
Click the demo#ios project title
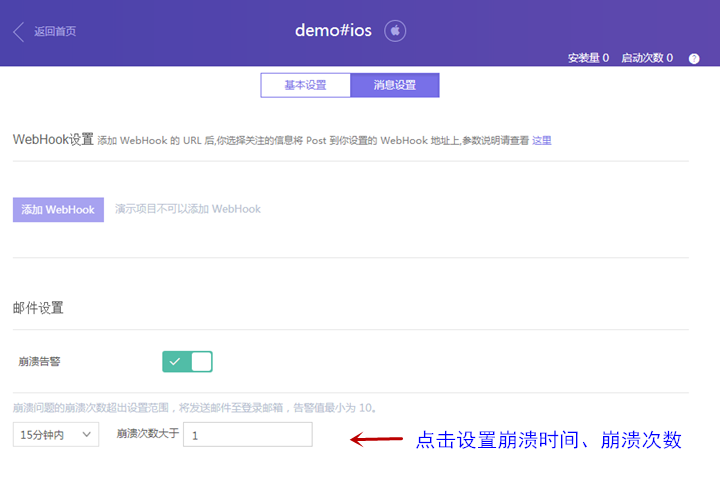(333, 30)
